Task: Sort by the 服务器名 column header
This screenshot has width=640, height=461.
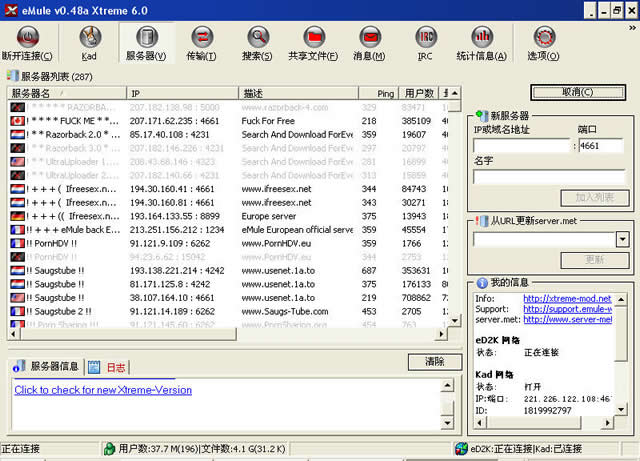Action: point(67,94)
